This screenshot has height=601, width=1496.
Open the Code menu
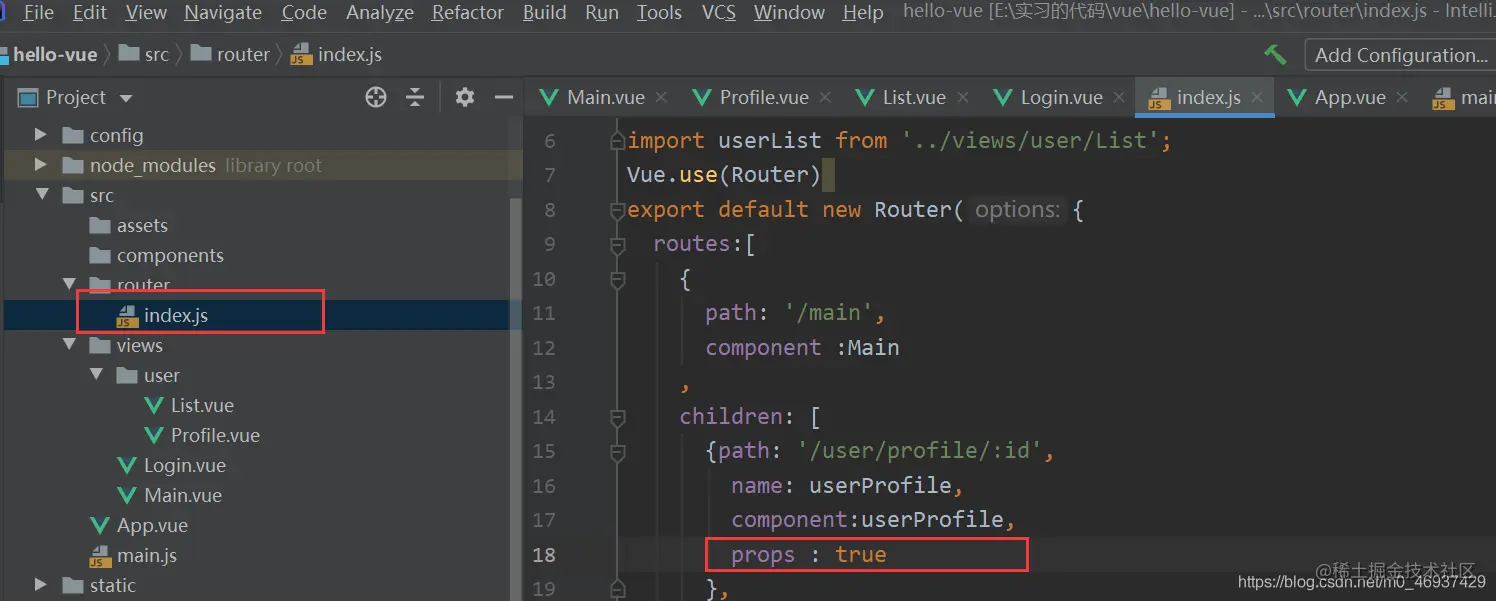[x=304, y=13]
